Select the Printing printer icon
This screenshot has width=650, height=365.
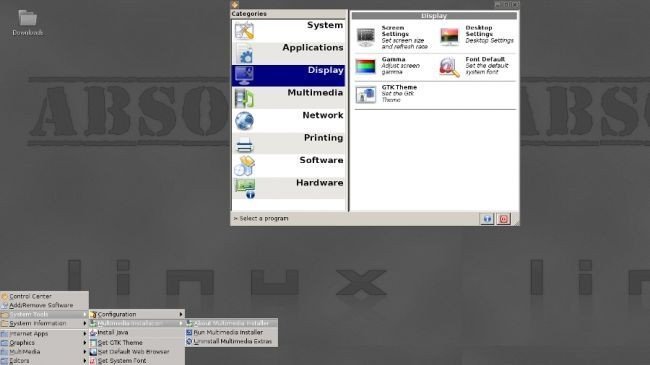click(244, 144)
